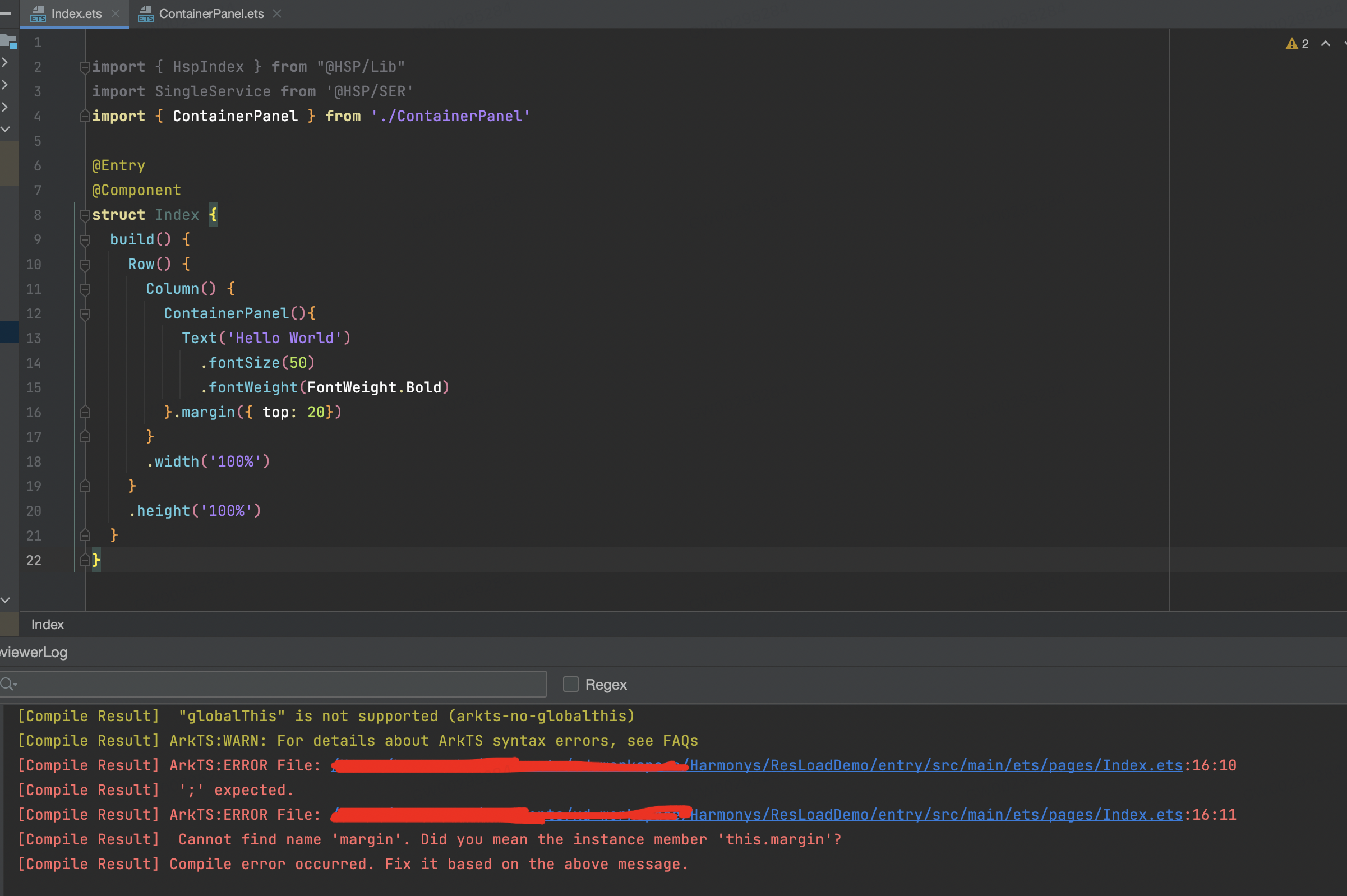Collapse the build() fold at line 9
Viewport: 1347px width, 896px height.
[x=85, y=240]
